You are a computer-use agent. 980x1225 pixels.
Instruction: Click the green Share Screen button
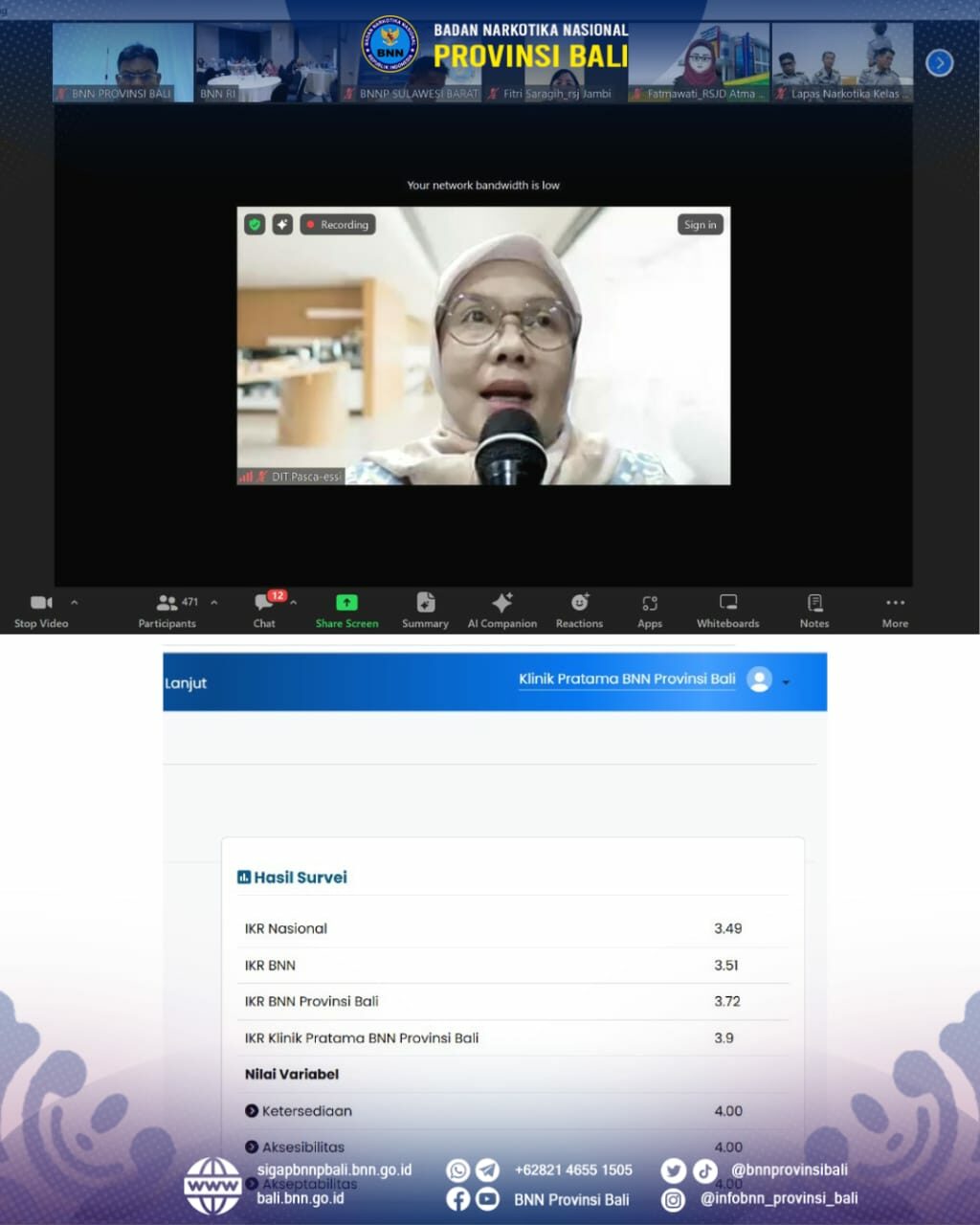tap(346, 612)
